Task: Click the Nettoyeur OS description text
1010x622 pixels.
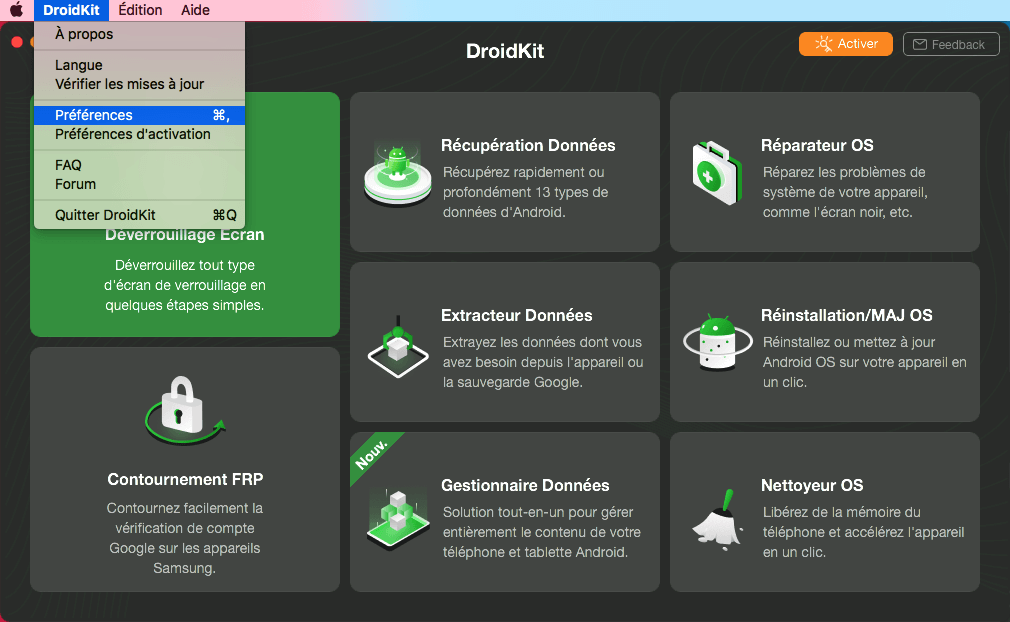Action: pyautogui.click(x=863, y=532)
